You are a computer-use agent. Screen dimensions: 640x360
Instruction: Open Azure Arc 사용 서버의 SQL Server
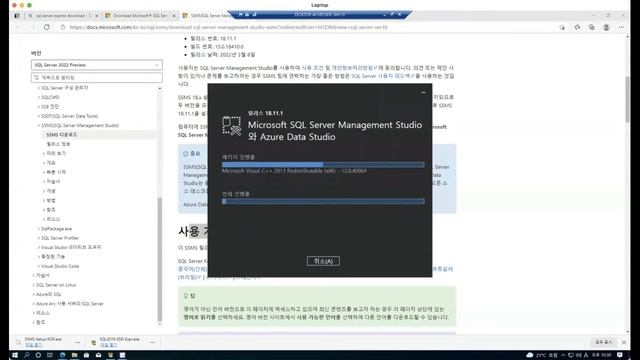click(69, 304)
